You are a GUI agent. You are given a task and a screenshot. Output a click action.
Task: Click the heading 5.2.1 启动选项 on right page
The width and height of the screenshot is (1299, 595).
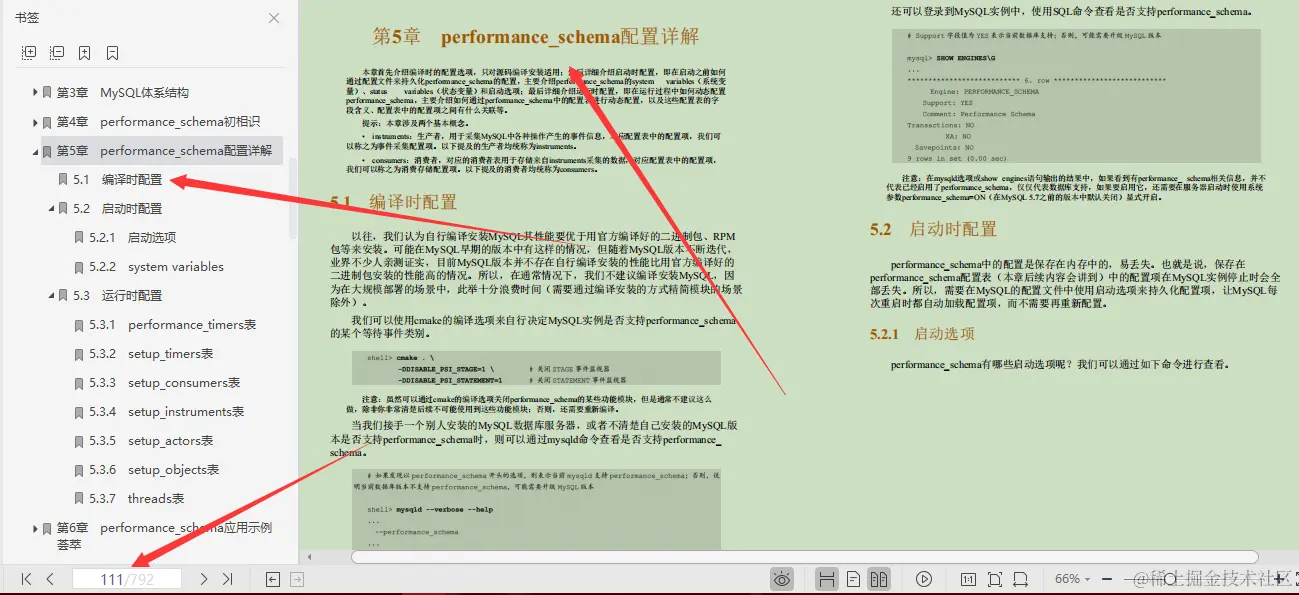(x=922, y=334)
